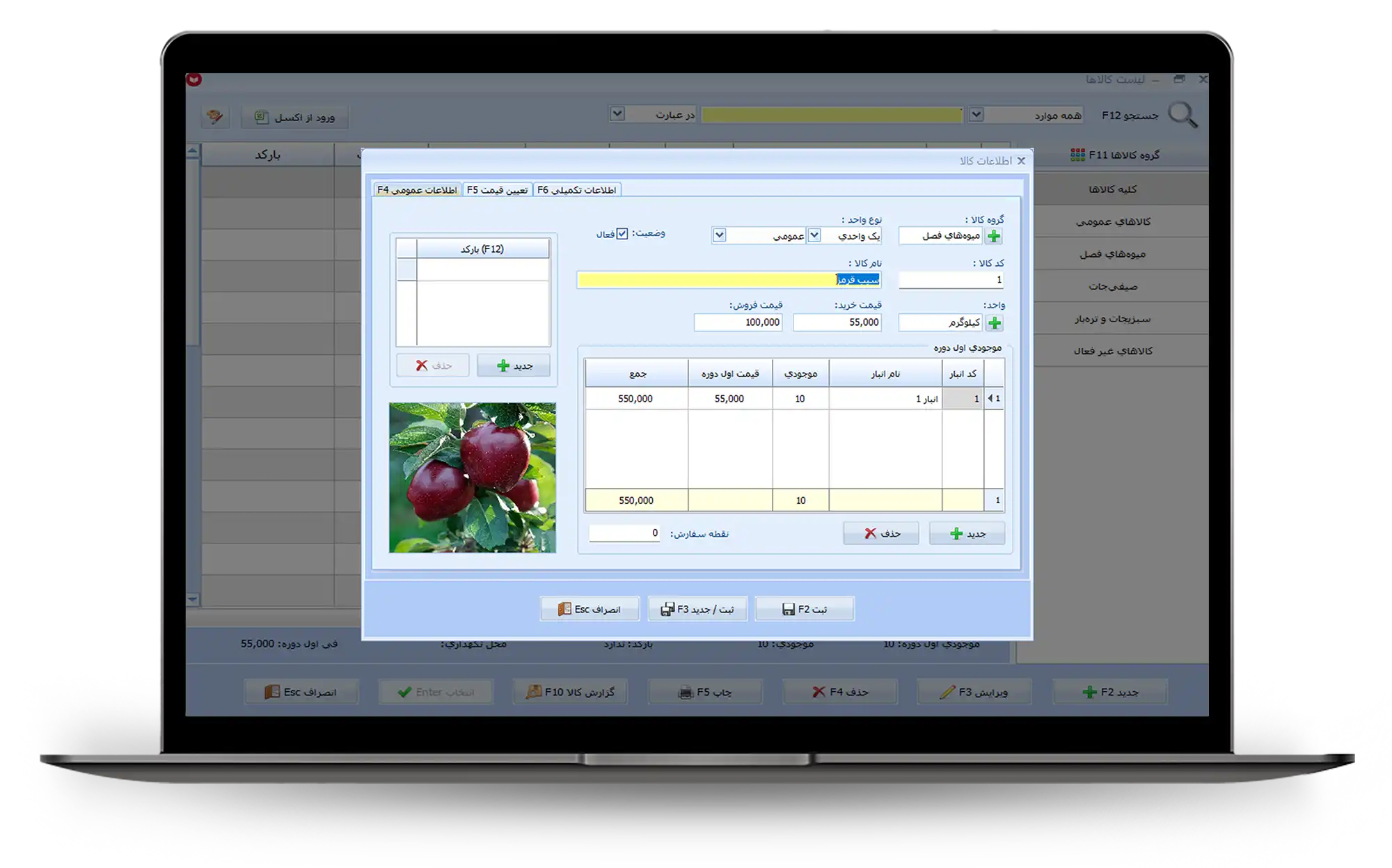Switch to تعیین قیمت F5 tab
This screenshot has width=1392, height=868.
point(497,190)
